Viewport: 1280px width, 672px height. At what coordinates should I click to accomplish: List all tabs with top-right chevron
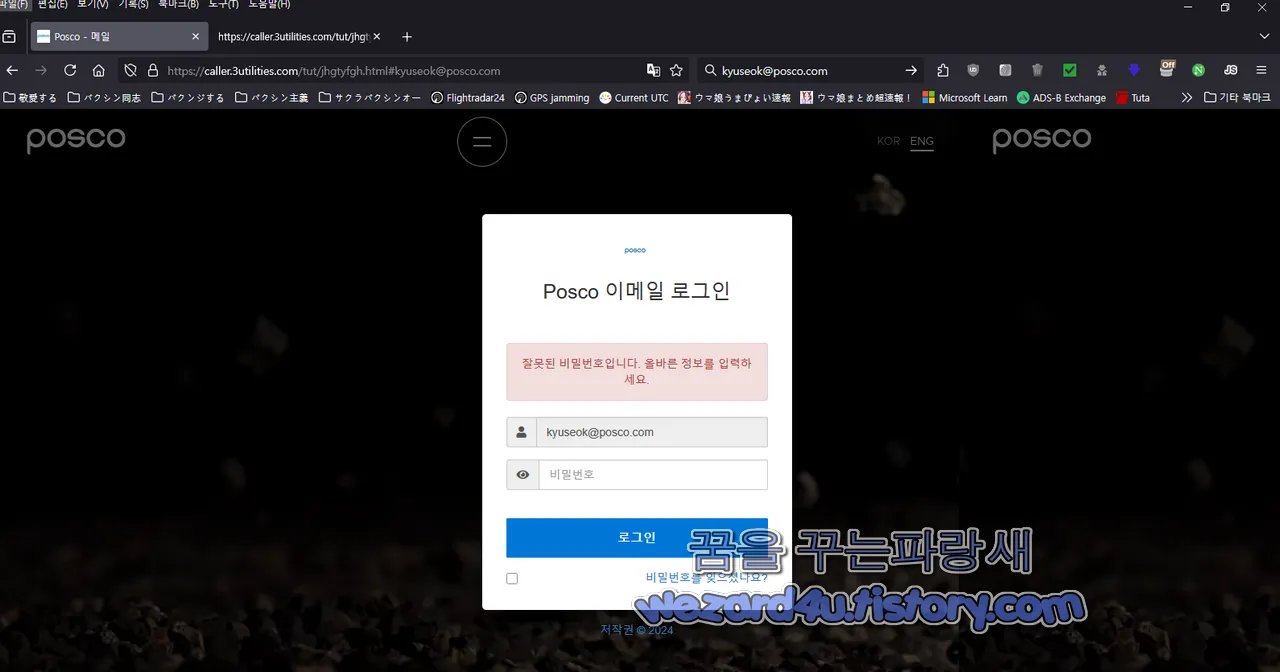click(x=1264, y=37)
